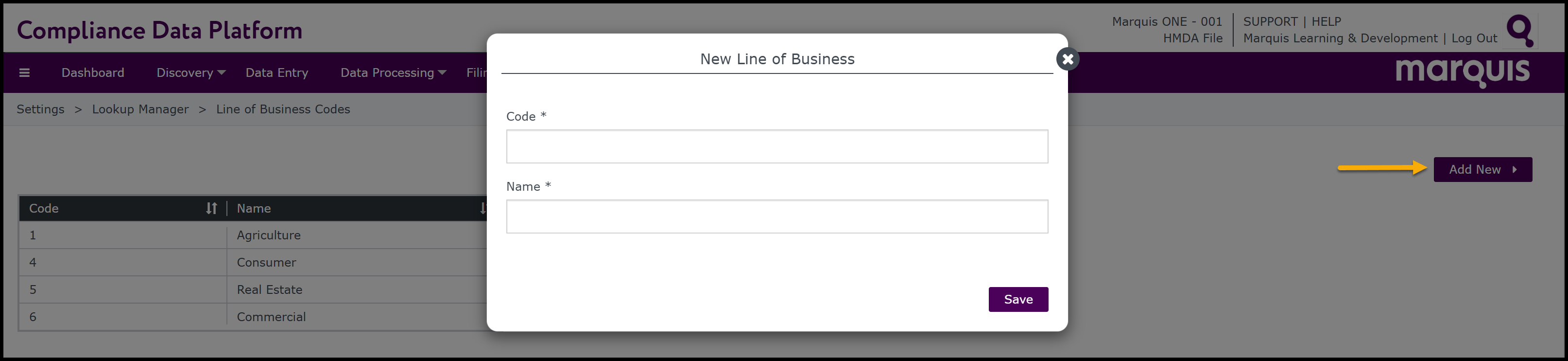The height and width of the screenshot is (361, 1568).
Task: Go to Settings breadcrumb
Action: pos(40,109)
